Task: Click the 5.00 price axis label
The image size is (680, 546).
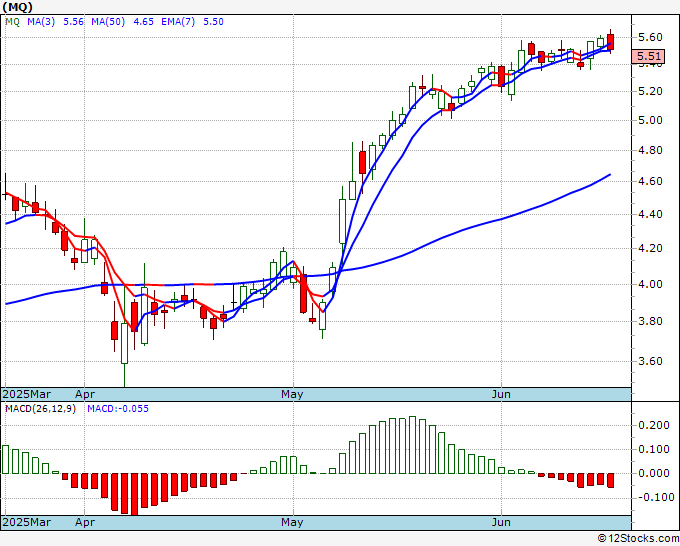Action: pyautogui.click(x=650, y=120)
